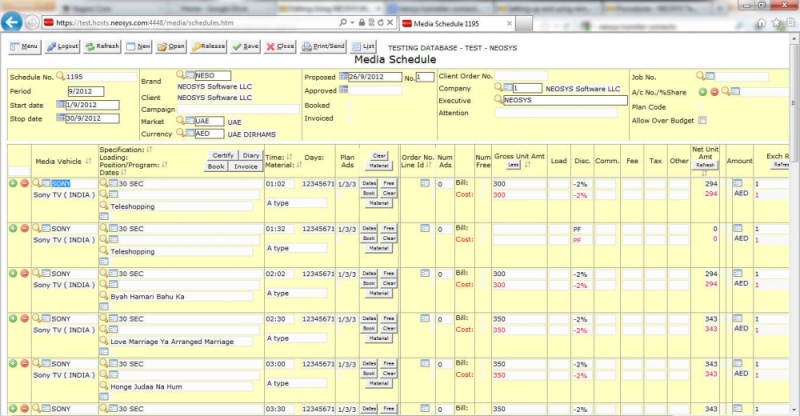Click the Currency search magnifier icon
The image size is (800, 416).
click(x=180, y=133)
